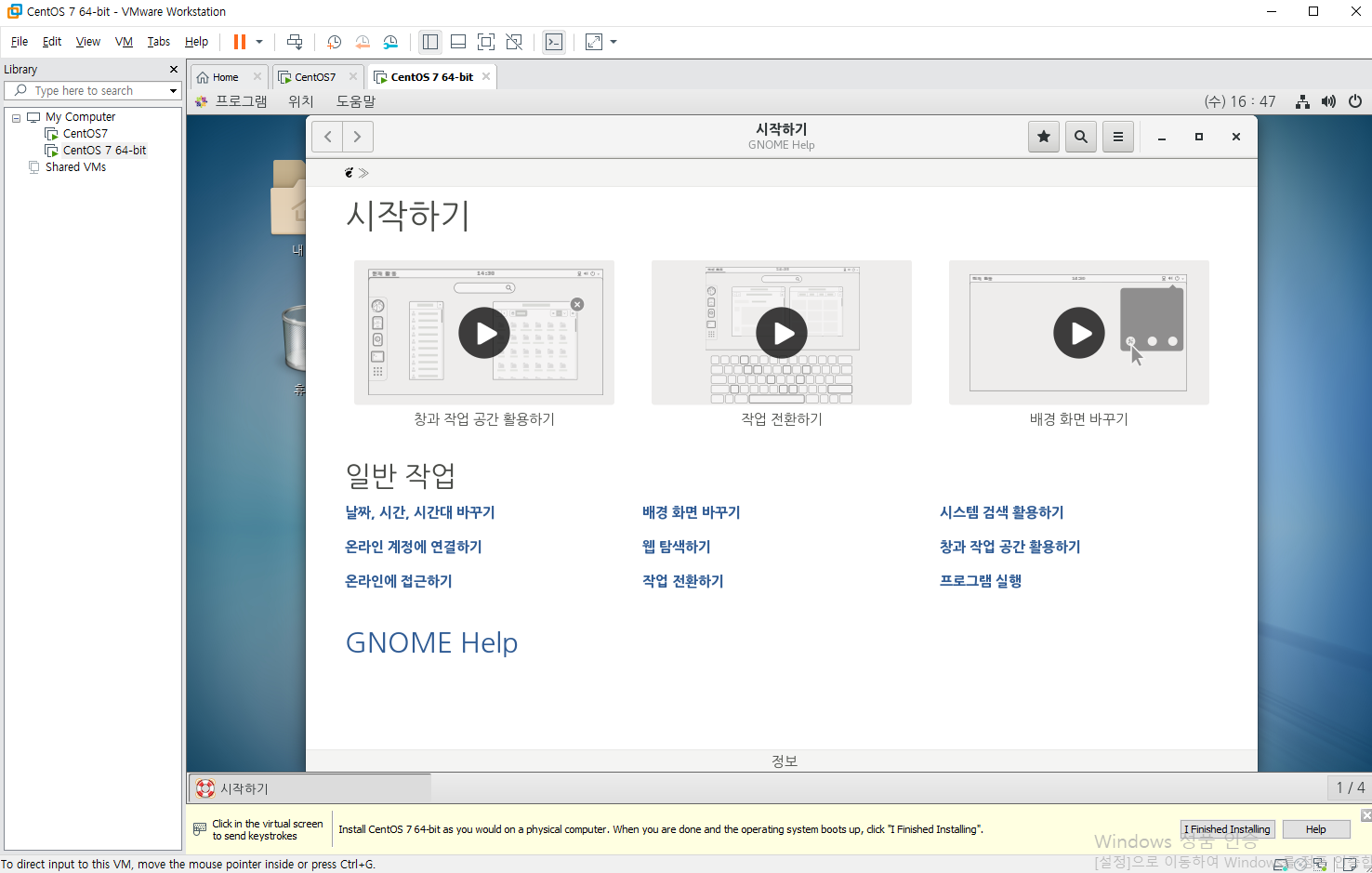This screenshot has width=1372, height=873.
Task: Open the console view icon
Action: (x=554, y=42)
